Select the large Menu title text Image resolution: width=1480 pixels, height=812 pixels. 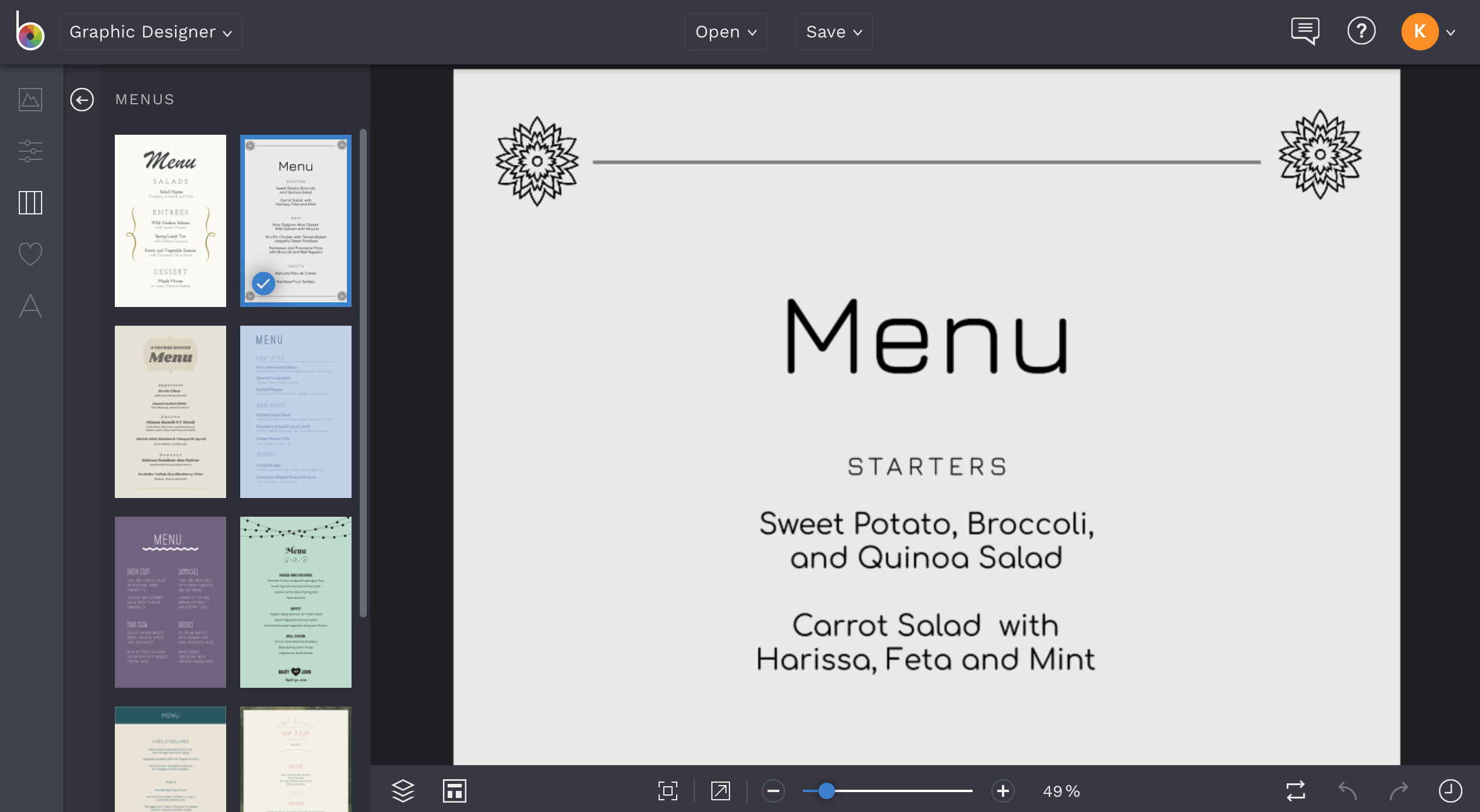927,336
